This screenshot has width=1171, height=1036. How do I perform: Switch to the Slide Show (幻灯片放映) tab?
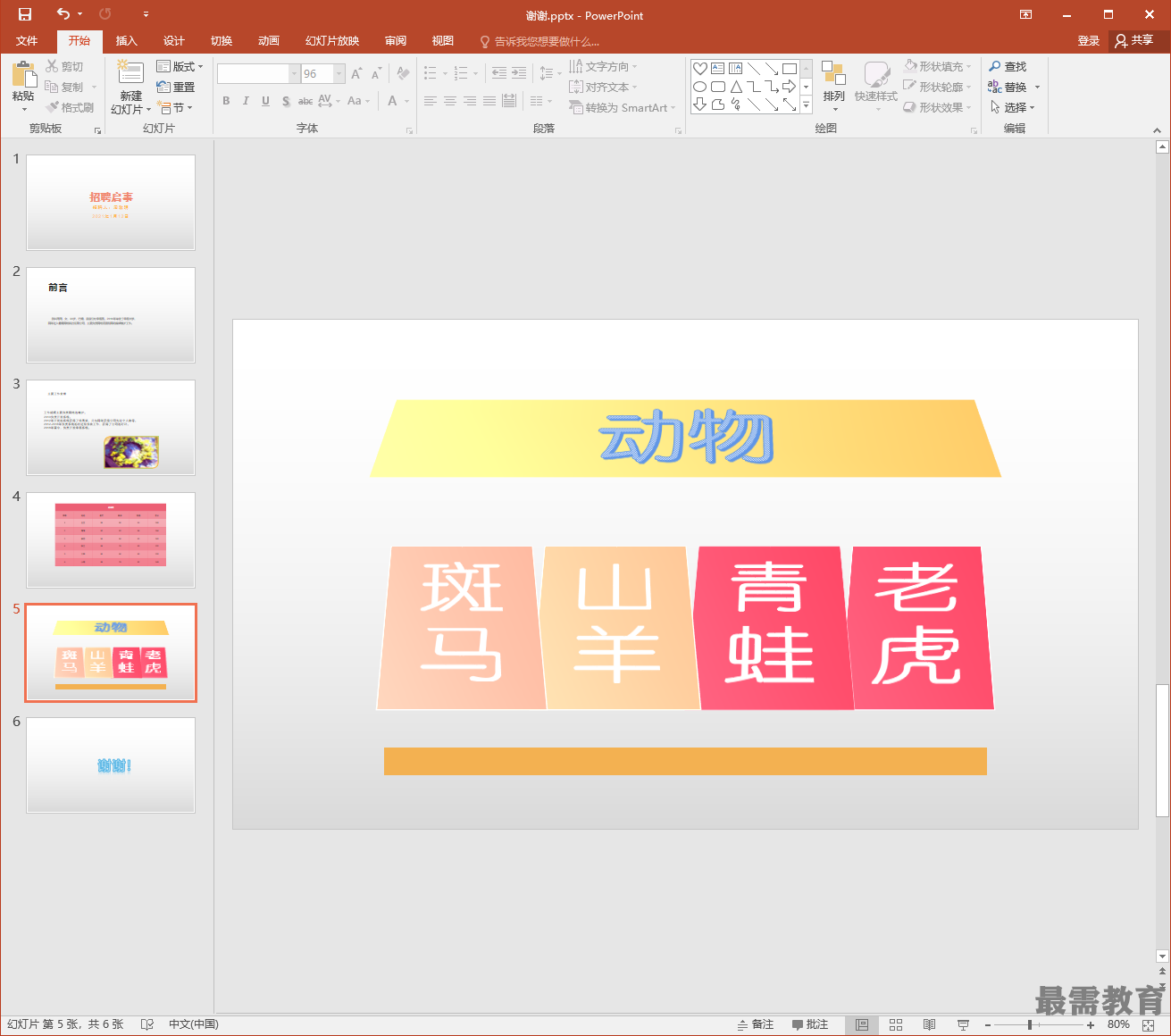[x=332, y=41]
